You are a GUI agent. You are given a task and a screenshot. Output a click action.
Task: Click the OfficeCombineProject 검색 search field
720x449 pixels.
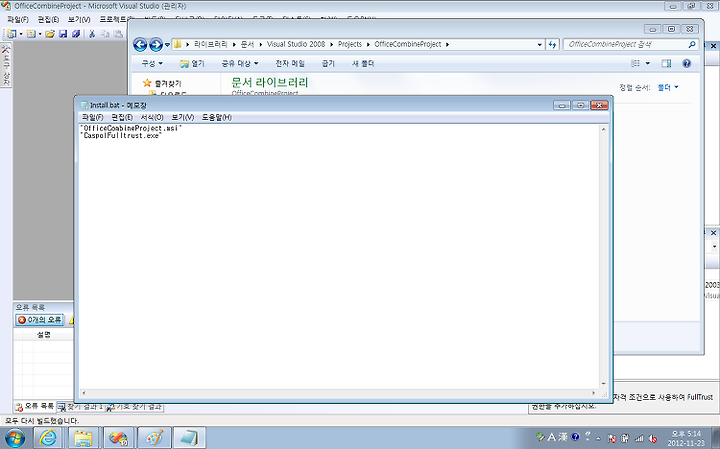tap(625, 44)
